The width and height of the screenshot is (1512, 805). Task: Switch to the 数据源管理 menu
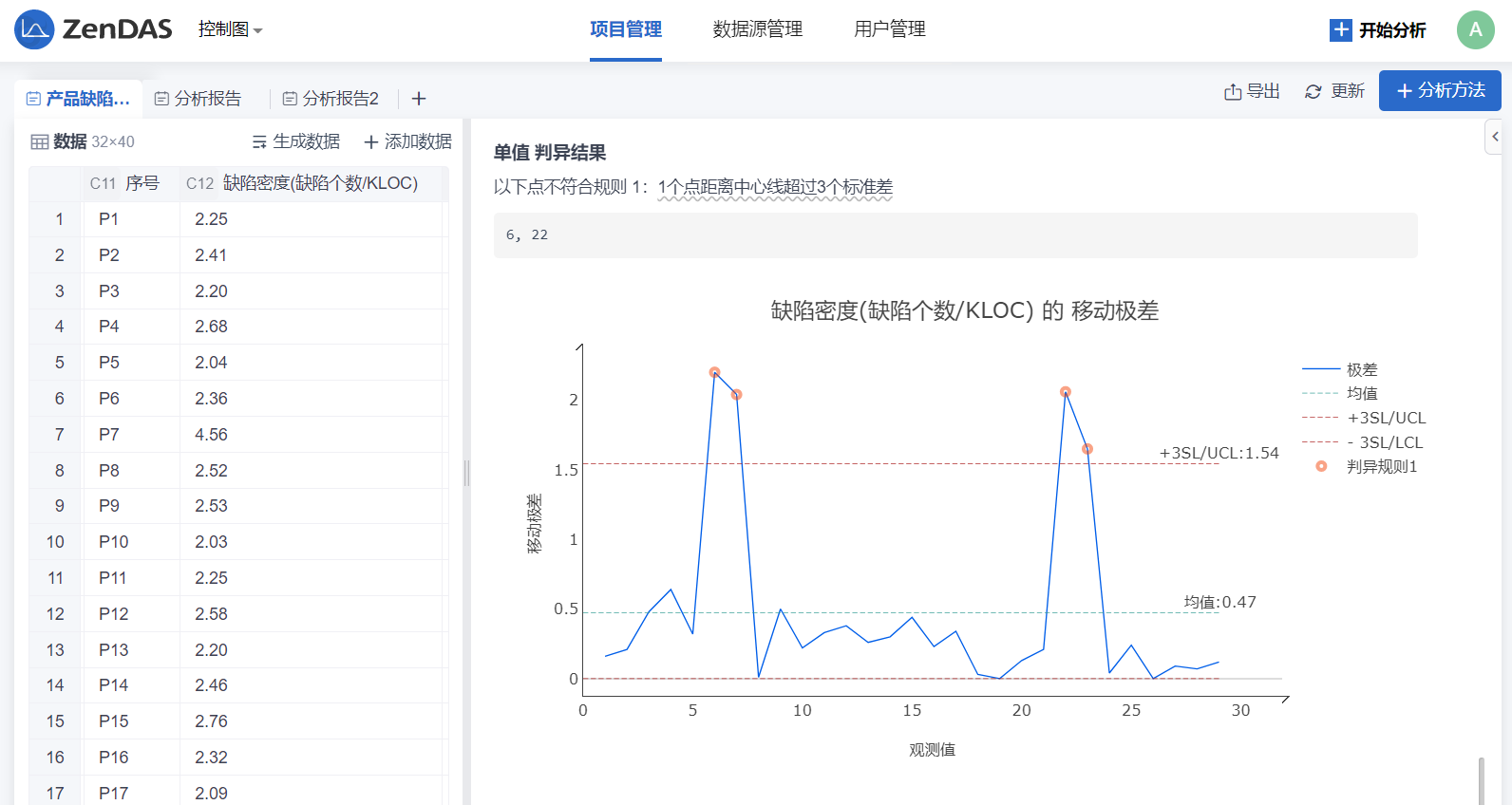757,29
